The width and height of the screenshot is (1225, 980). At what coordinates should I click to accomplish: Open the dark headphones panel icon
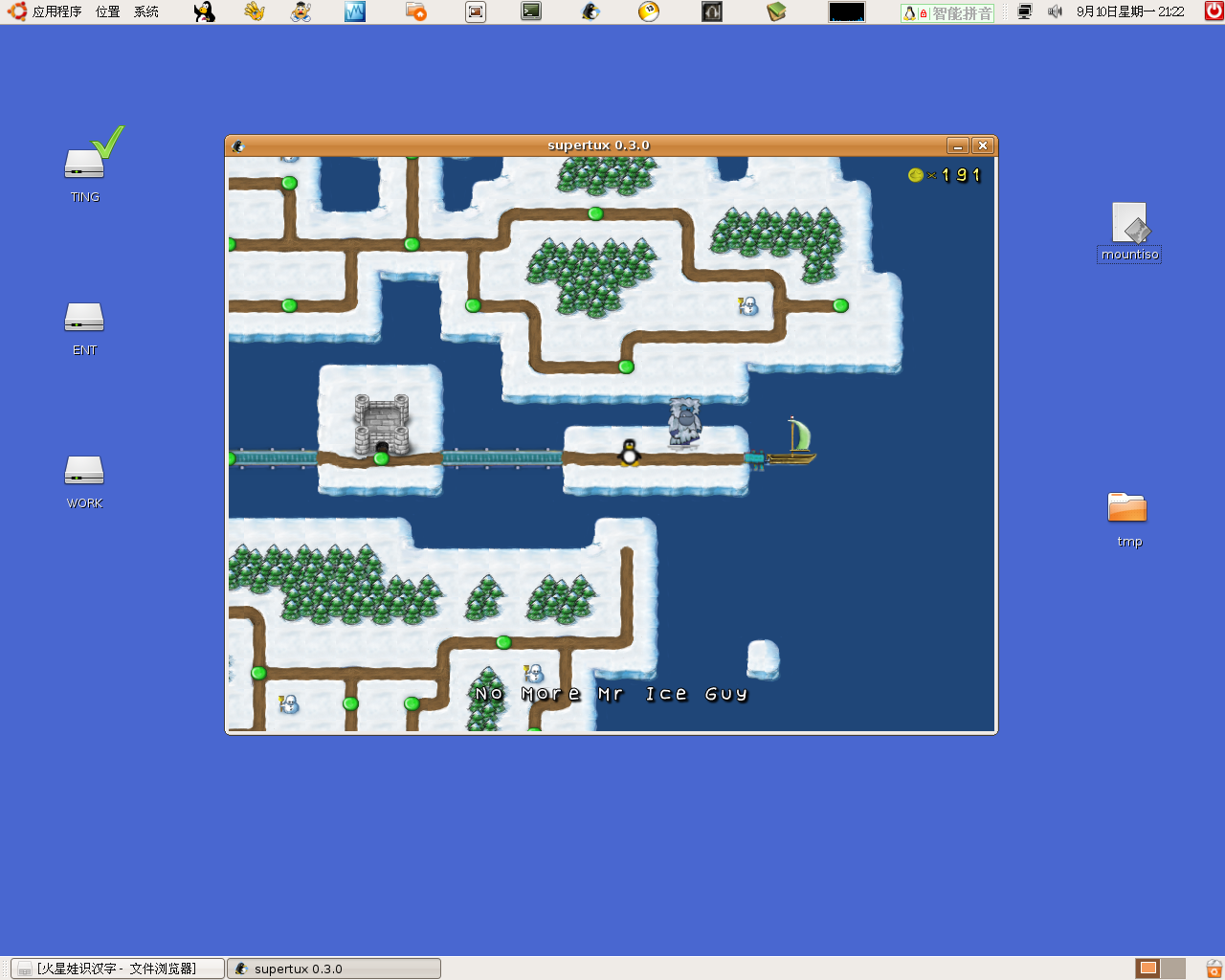(712, 11)
